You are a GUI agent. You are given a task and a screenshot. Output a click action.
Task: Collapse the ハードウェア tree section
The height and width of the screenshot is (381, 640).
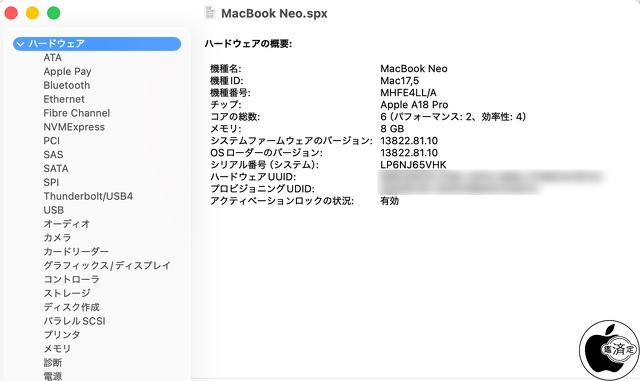(20, 44)
